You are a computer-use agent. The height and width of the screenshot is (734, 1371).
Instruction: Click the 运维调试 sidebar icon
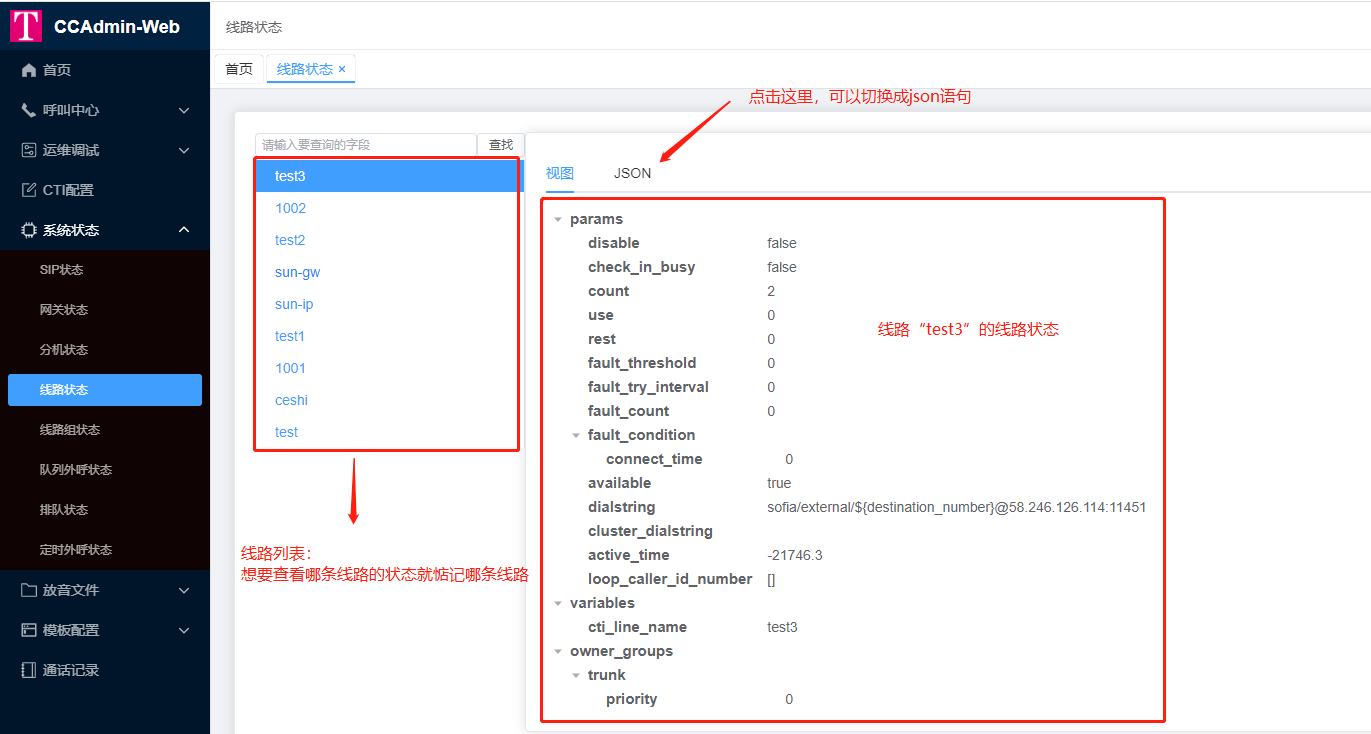point(29,150)
